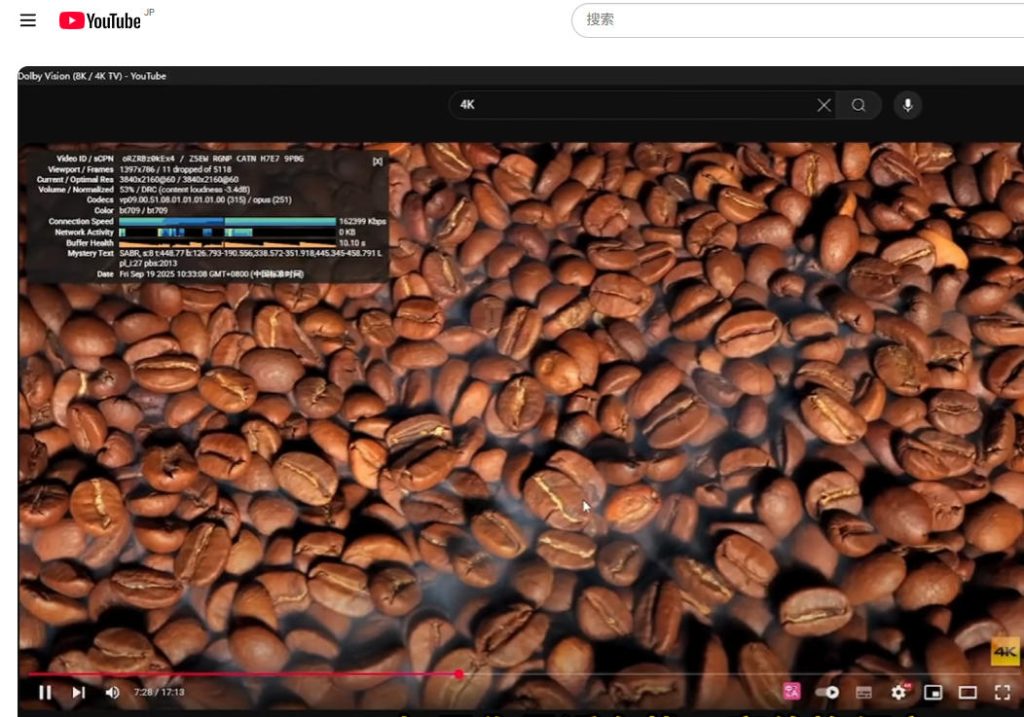
Task: Click the '3840x2160@60 / 3840x2160@60' resolution value
Action: pyautogui.click(x=179, y=180)
